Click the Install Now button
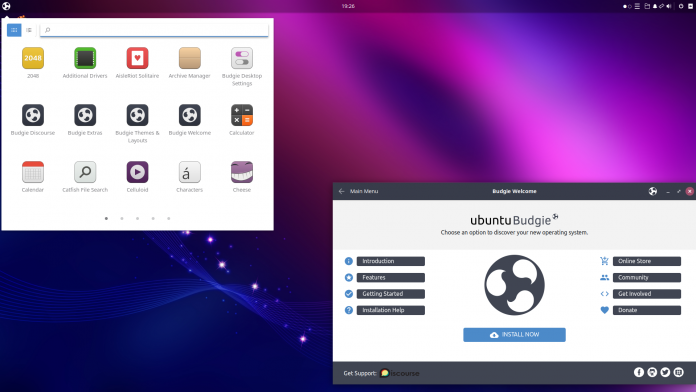 point(514,335)
